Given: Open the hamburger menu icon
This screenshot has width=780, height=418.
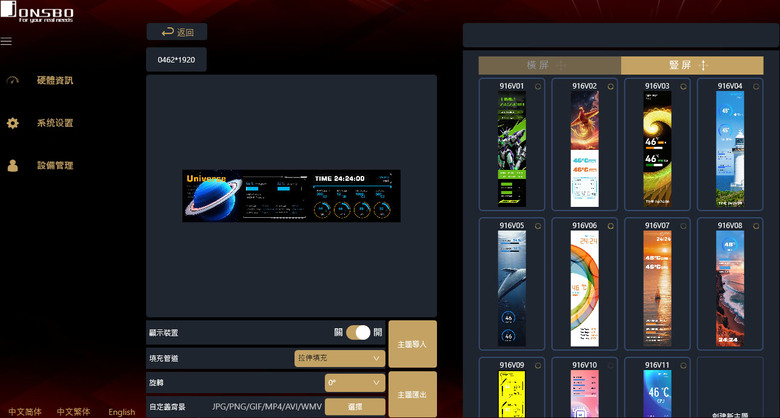Looking at the screenshot, I should point(6,41).
